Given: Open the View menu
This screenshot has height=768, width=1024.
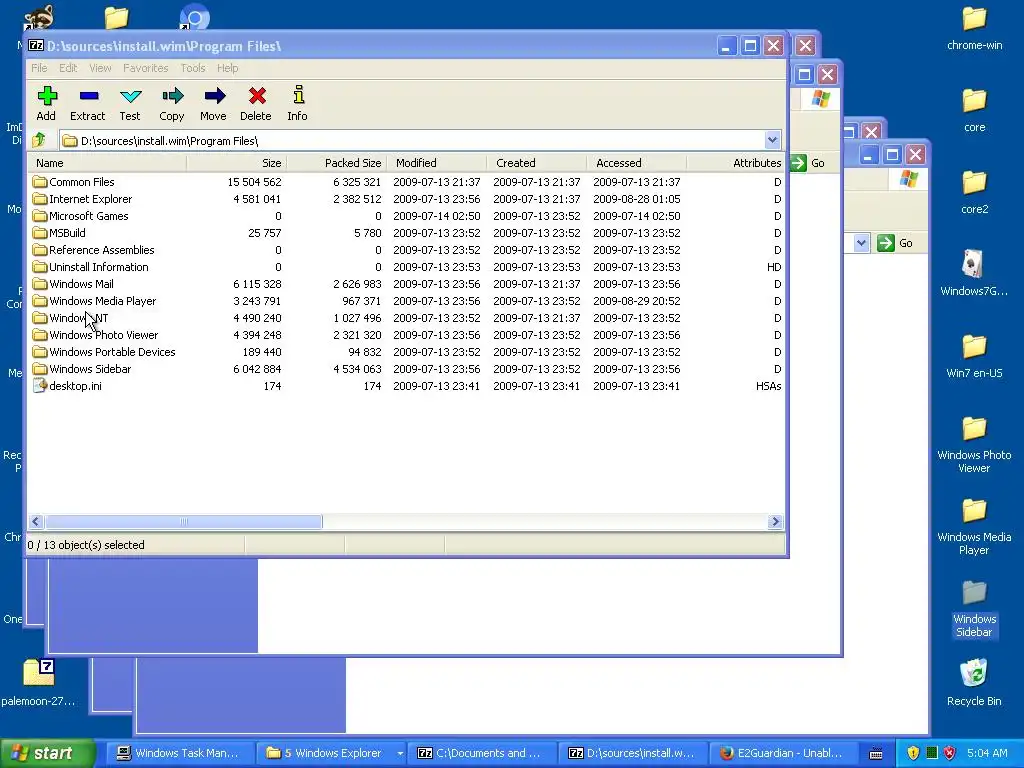Looking at the screenshot, I should pos(100,68).
